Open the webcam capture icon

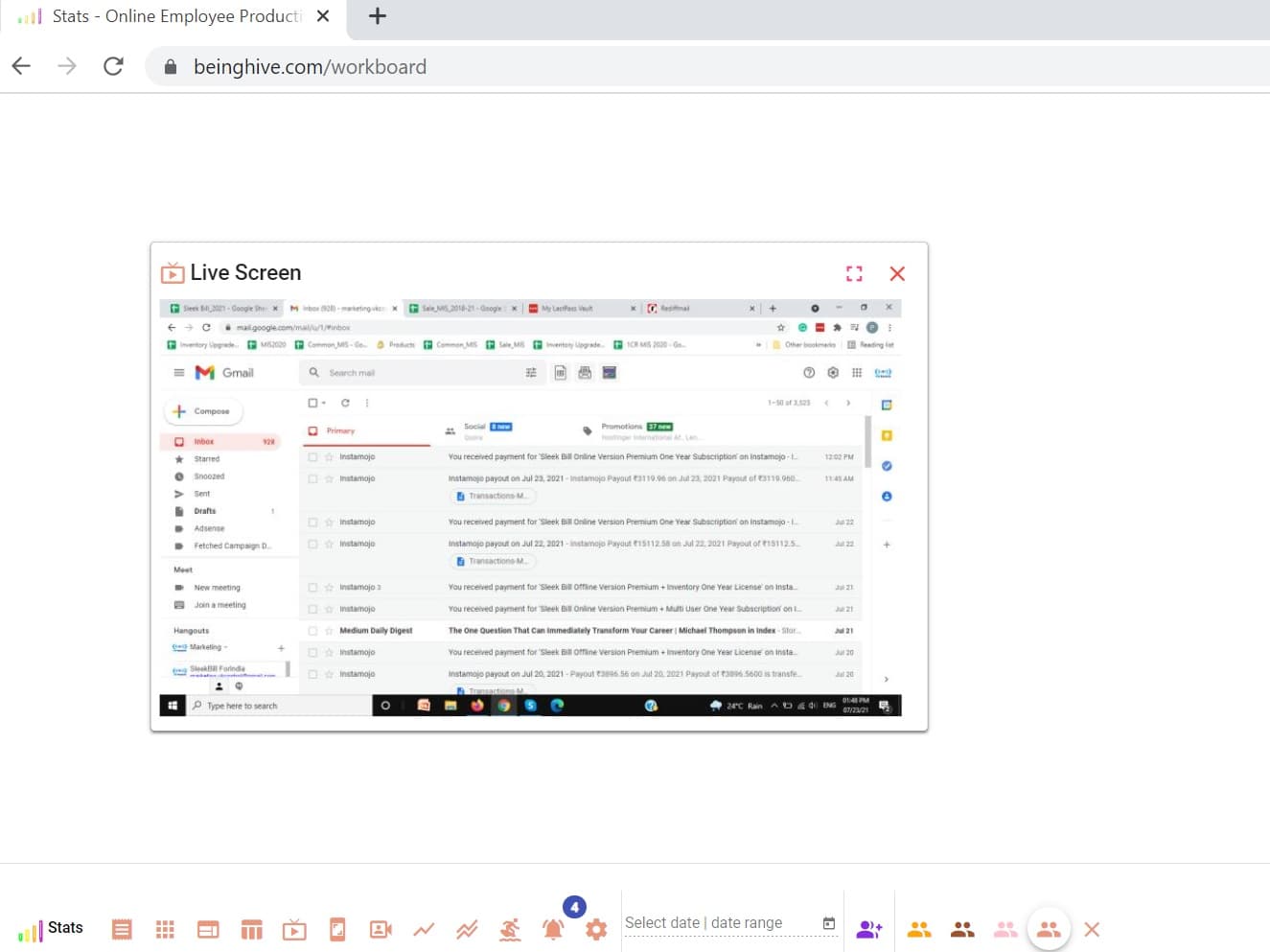tap(381, 929)
